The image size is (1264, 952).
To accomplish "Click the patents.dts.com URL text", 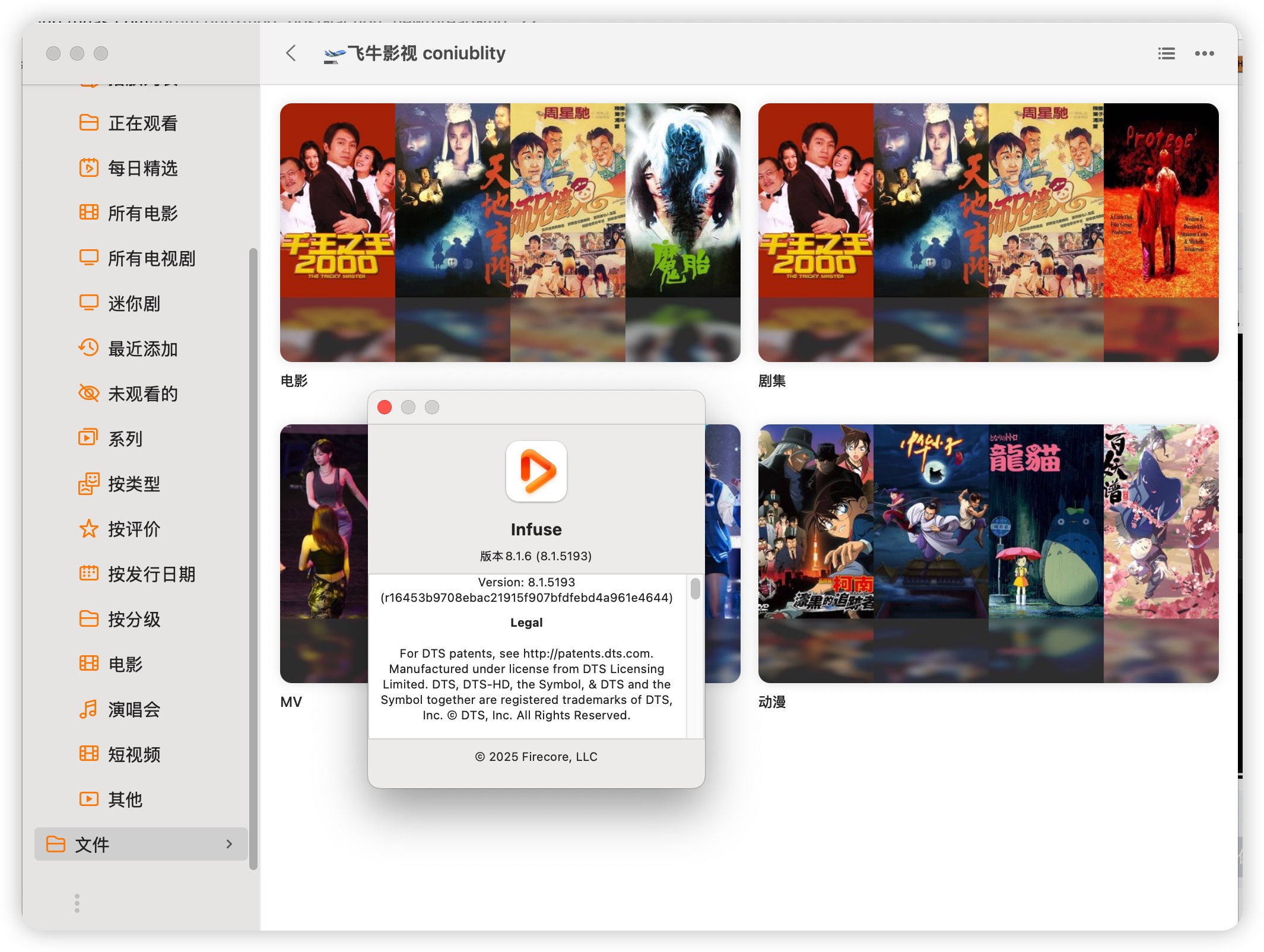I will coord(587,653).
